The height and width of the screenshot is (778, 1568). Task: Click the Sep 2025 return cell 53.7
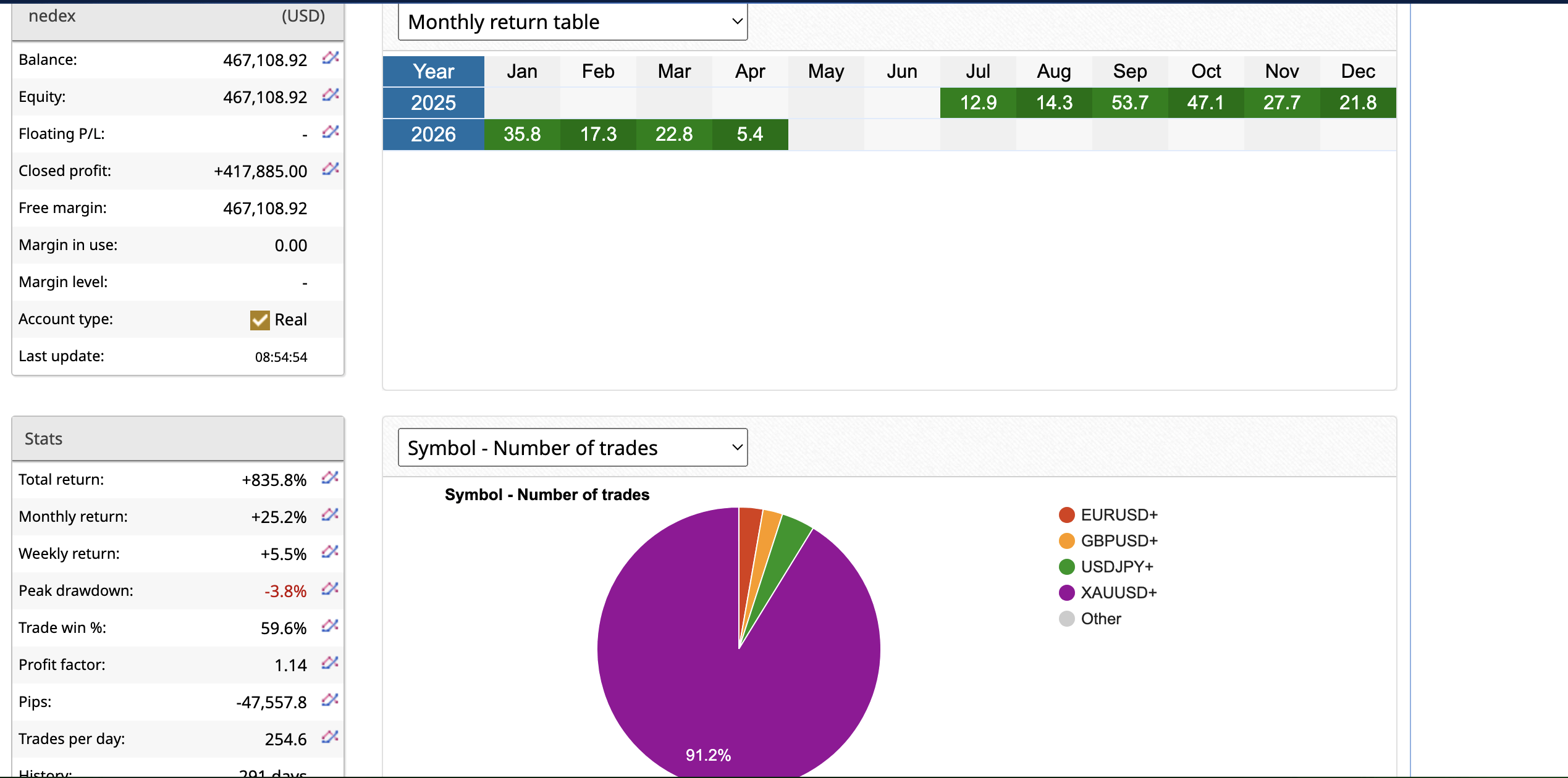tap(1129, 102)
